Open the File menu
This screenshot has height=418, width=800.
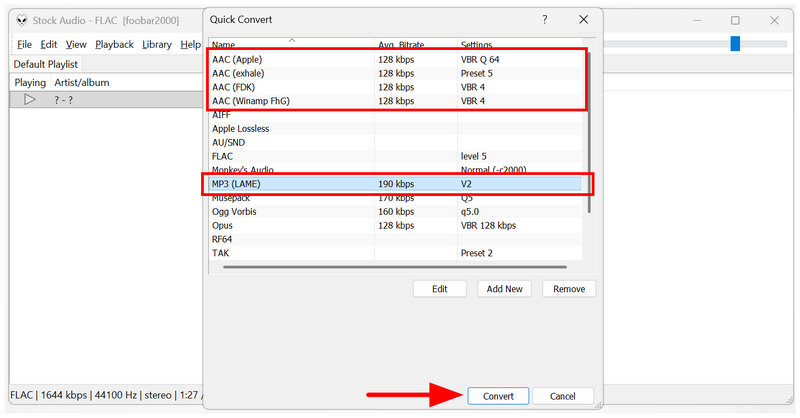(x=24, y=44)
